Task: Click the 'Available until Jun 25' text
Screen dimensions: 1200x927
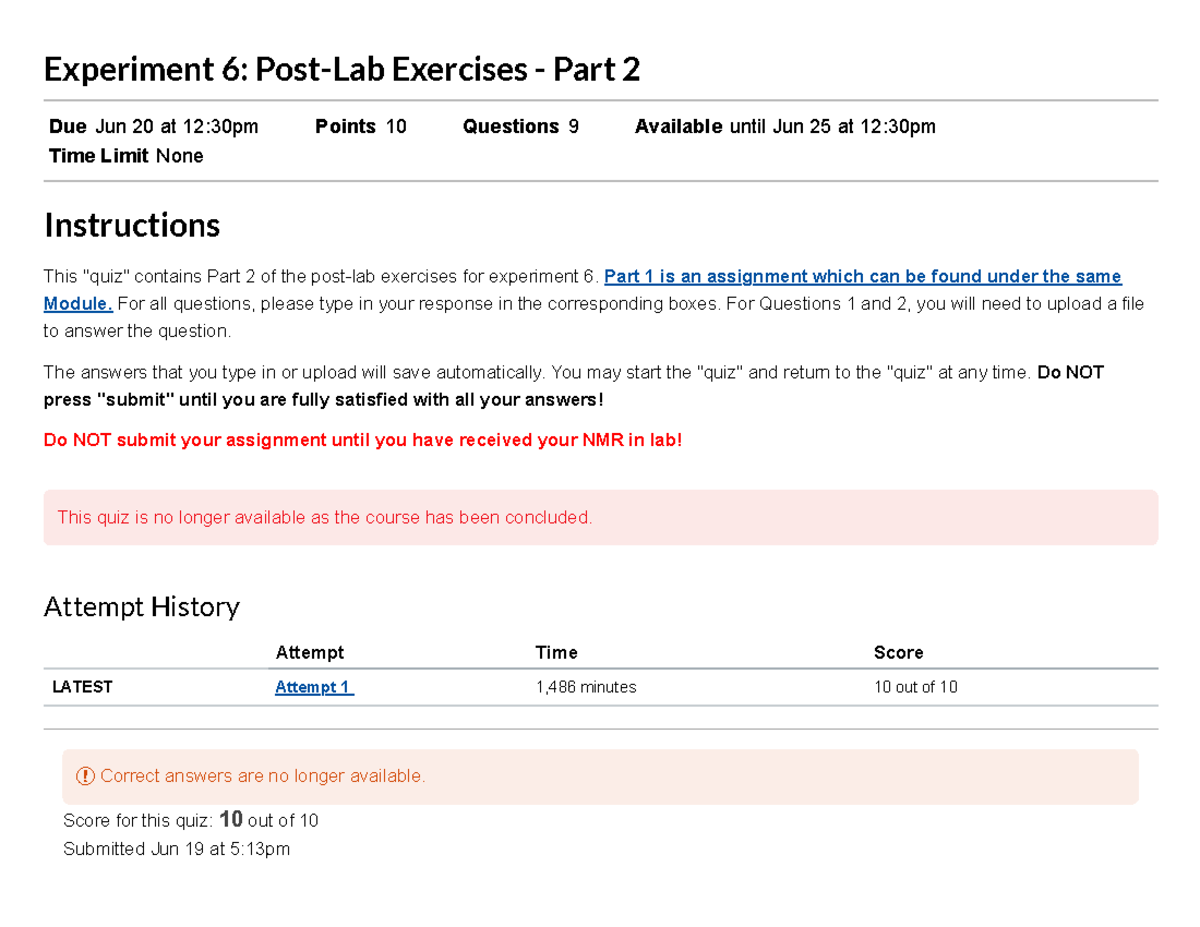Action: tap(785, 126)
